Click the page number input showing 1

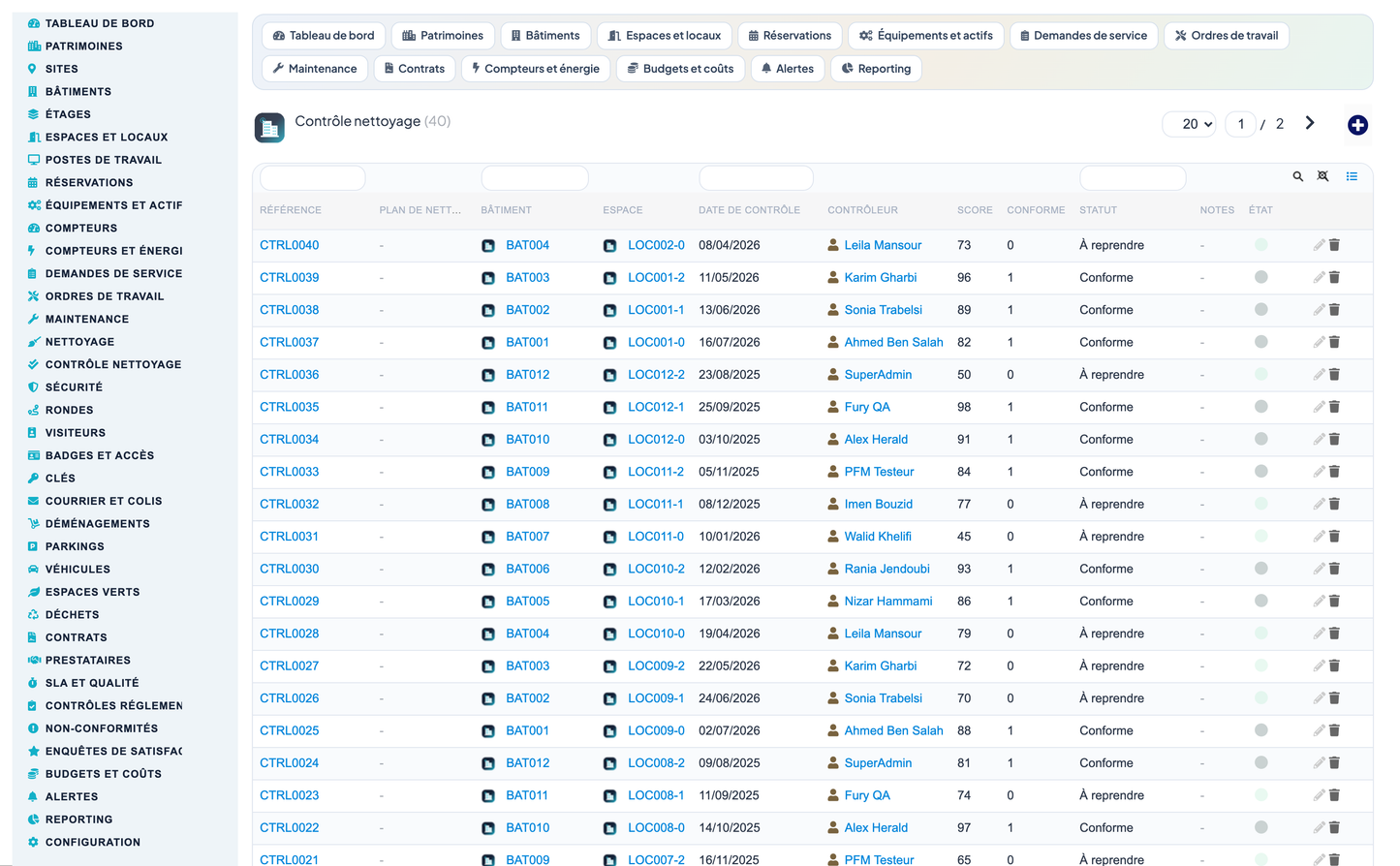[x=1240, y=124]
